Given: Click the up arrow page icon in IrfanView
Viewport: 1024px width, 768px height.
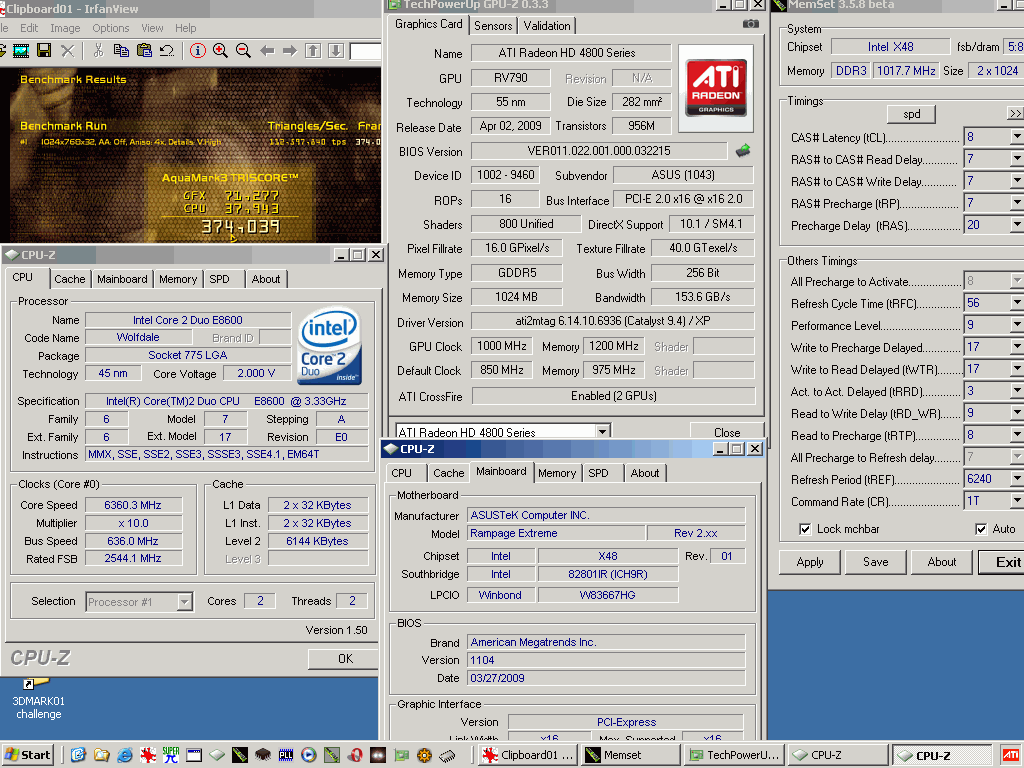Looking at the screenshot, I should tap(313, 50).
